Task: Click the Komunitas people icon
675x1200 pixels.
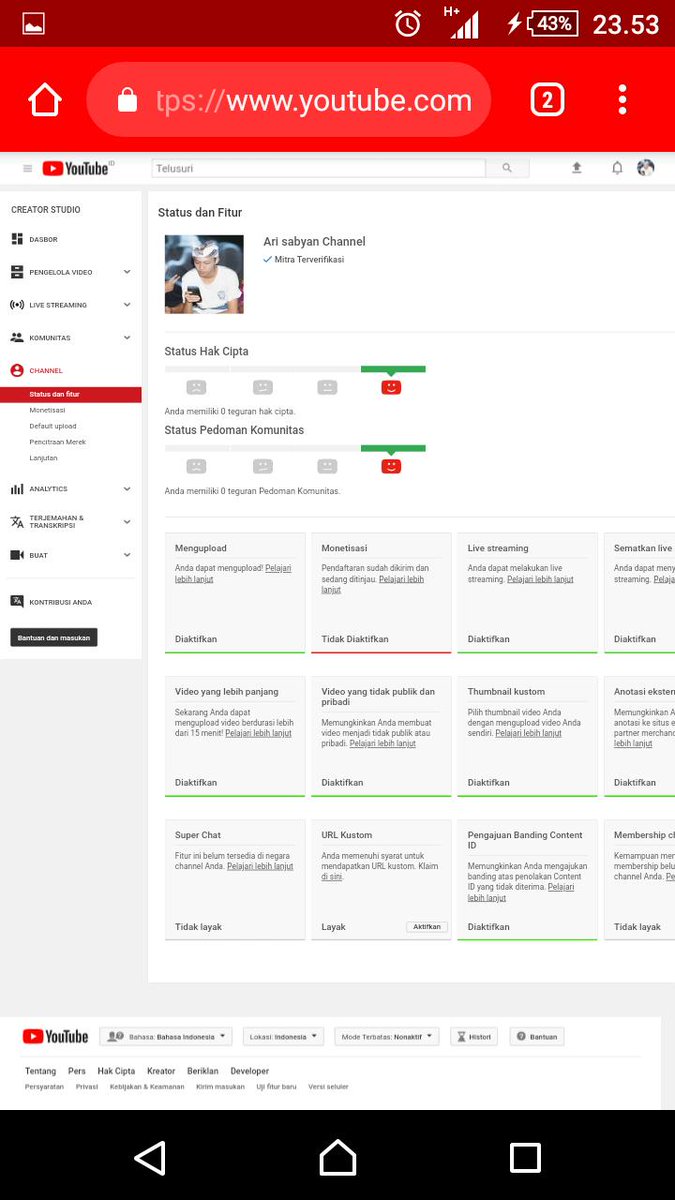Action: point(17,338)
